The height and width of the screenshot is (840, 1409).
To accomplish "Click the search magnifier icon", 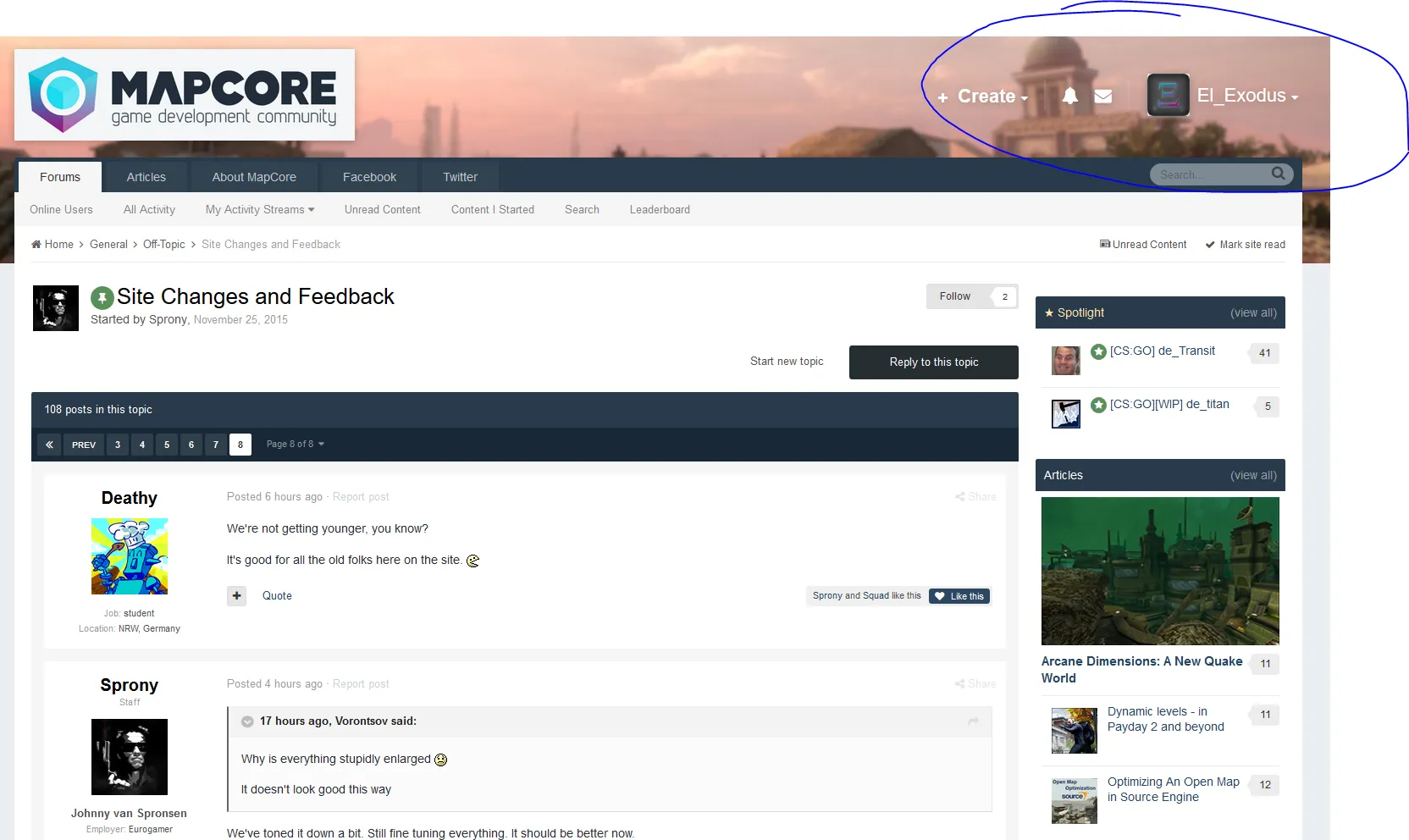I will click(x=1279, y=174).
